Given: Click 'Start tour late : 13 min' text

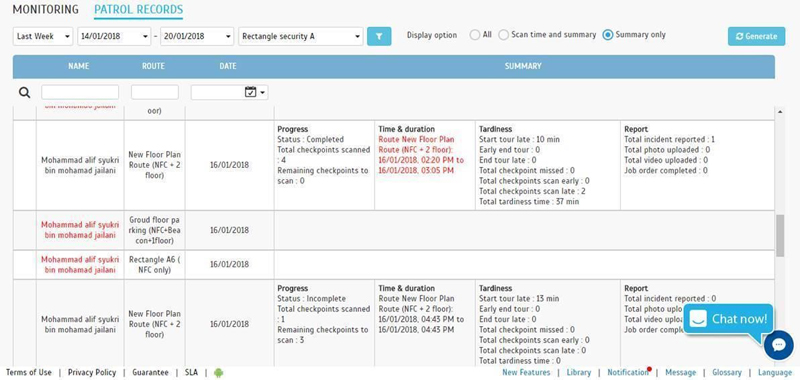Looking at the screenshot, I should point(519,298).
